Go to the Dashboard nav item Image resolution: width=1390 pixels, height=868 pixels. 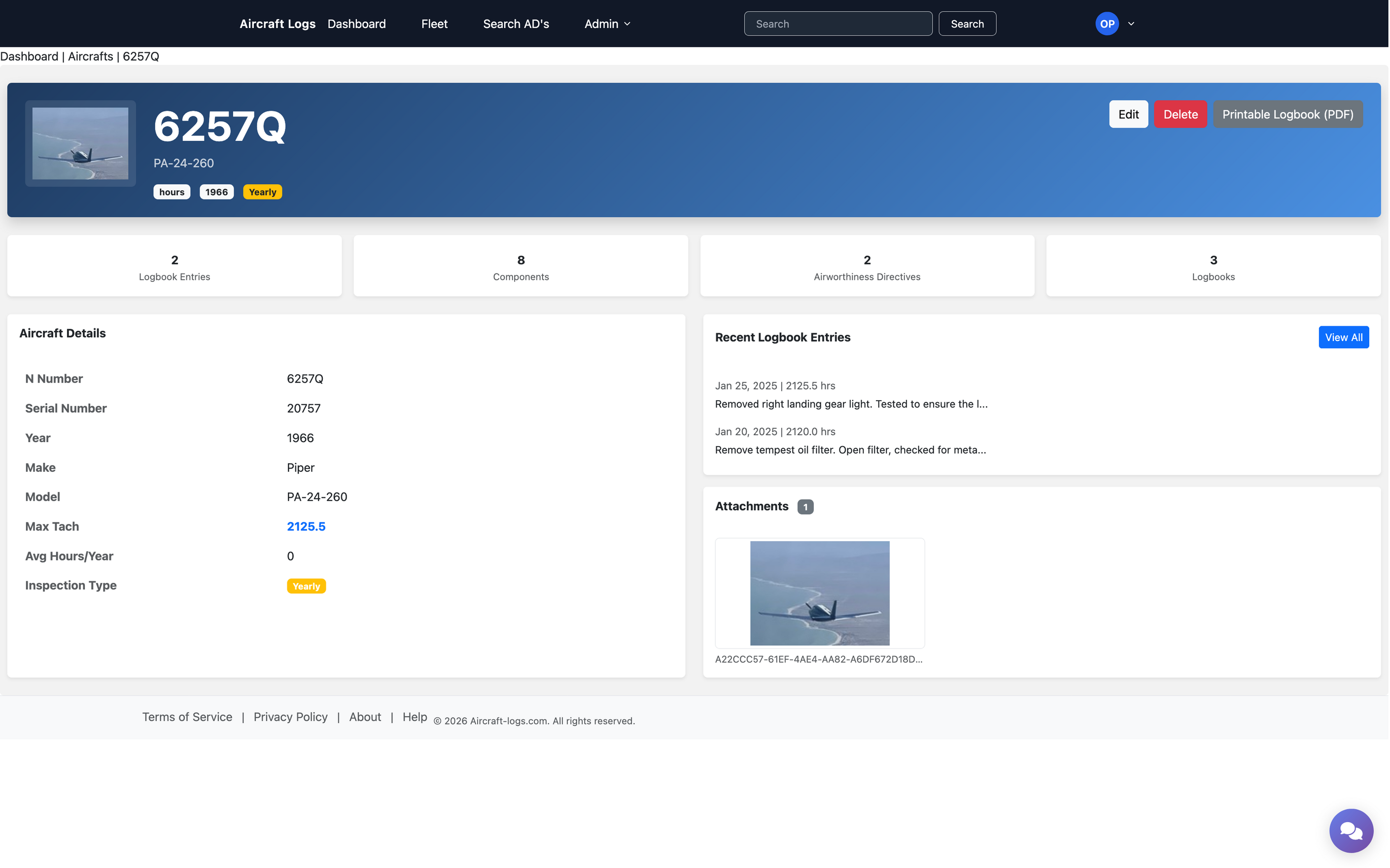[356, 24]
